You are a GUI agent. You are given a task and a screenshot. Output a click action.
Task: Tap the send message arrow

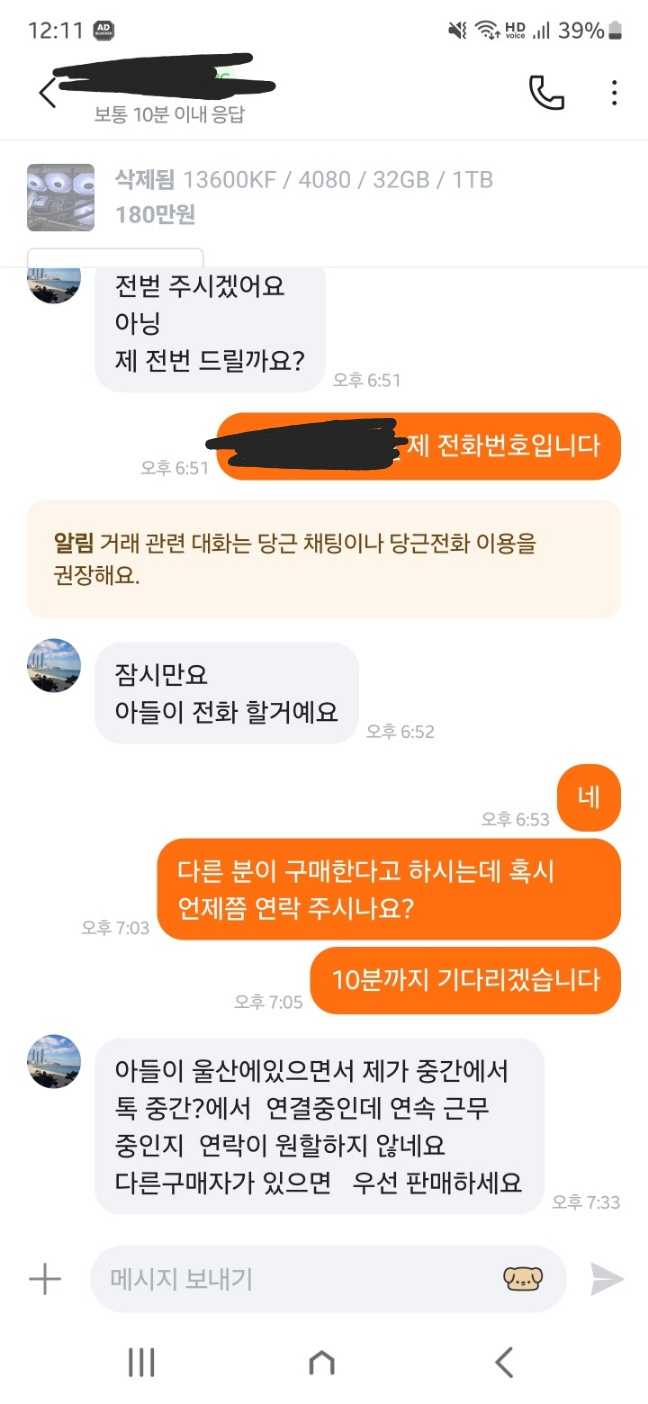tap(606, 1279)
